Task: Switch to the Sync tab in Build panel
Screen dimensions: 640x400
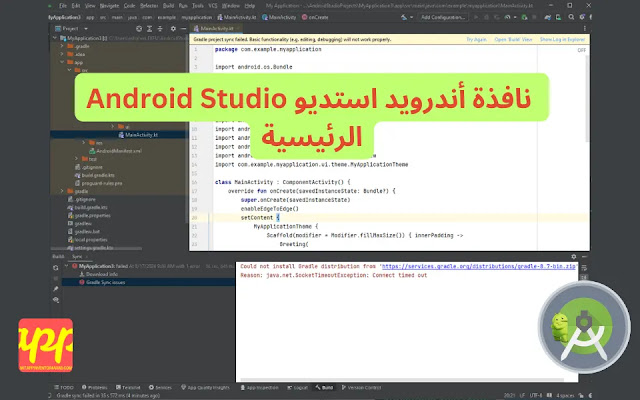Action: click(x=77, y=257)
